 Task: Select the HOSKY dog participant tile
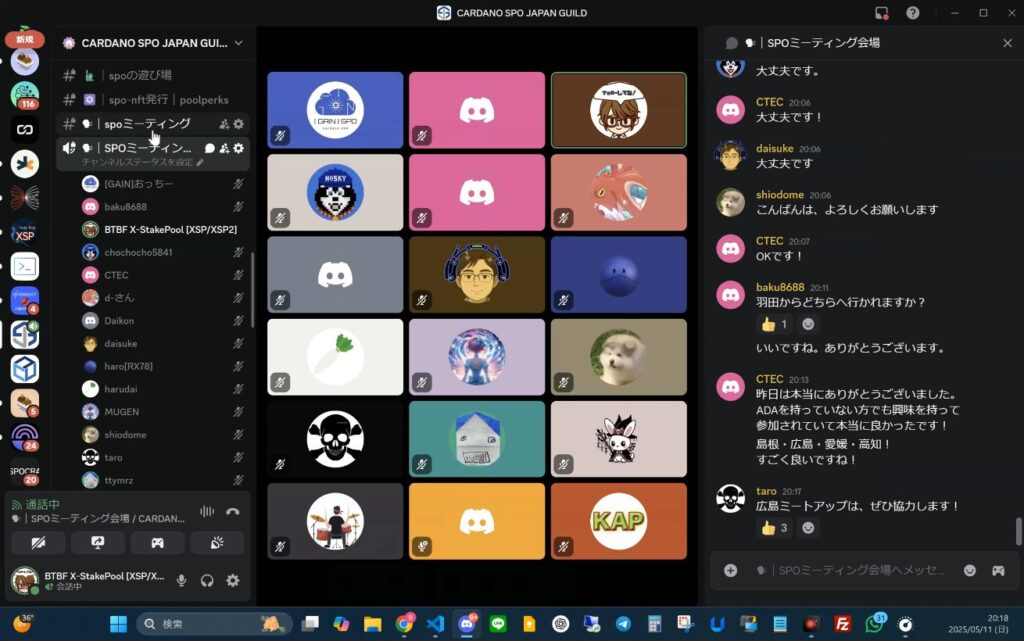tap(335, 192)
